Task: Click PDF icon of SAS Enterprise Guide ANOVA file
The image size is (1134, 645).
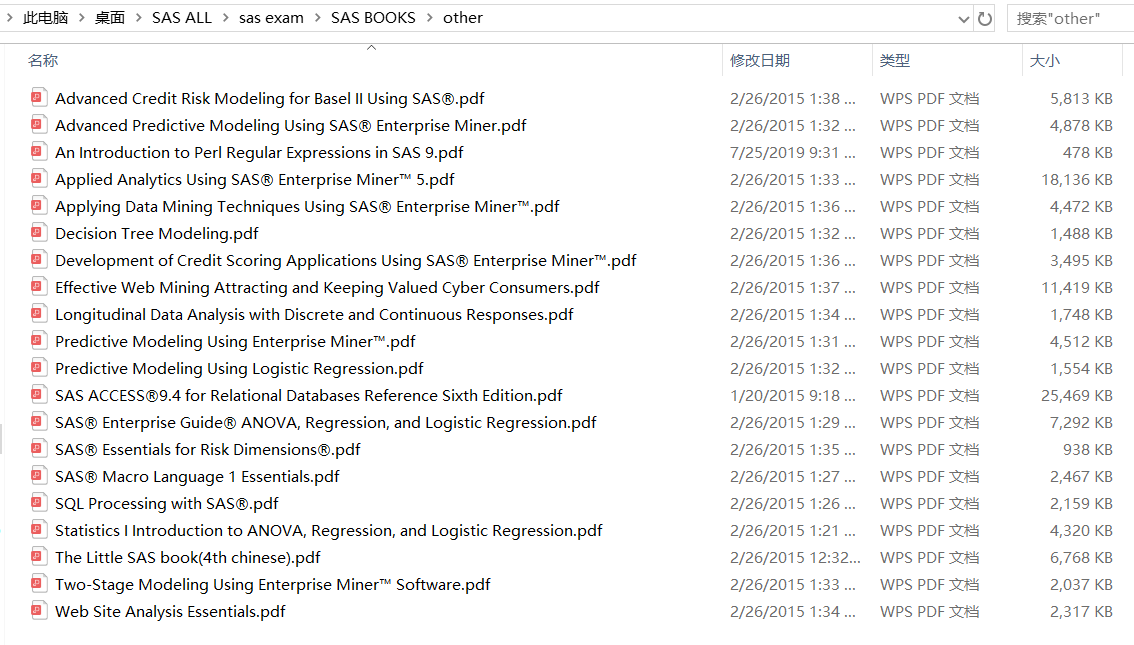Action: click(39, 421)
